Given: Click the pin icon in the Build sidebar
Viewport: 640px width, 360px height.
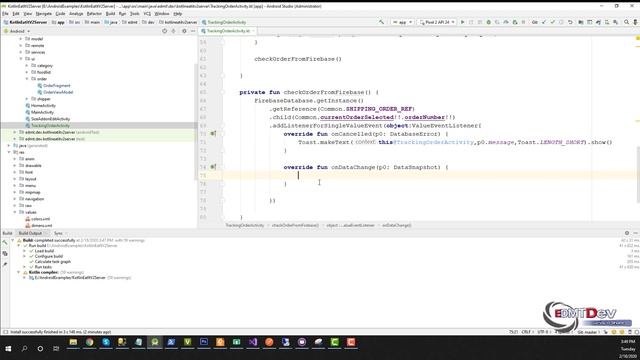Looking at the screenshot, I should 5,264.
